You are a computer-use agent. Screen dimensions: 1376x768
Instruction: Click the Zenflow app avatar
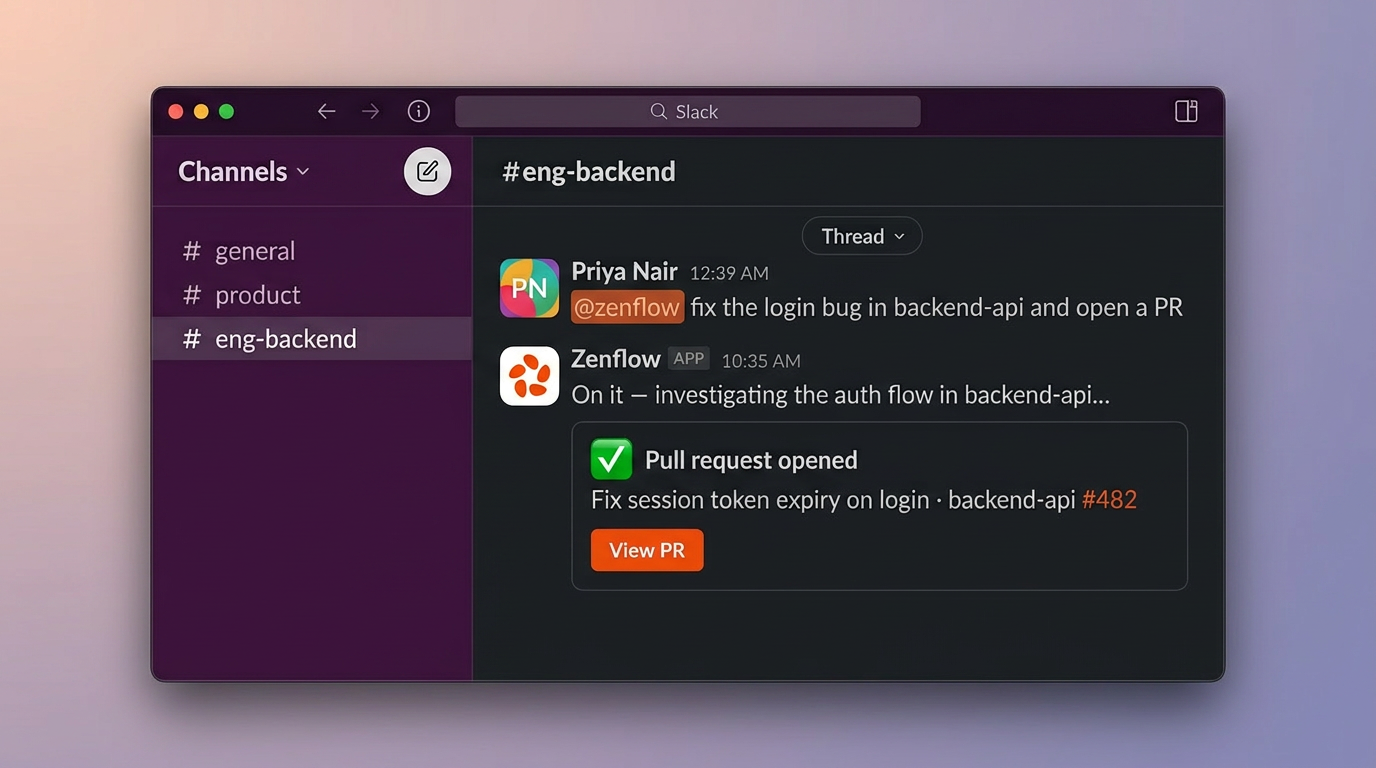coord(529,376)
